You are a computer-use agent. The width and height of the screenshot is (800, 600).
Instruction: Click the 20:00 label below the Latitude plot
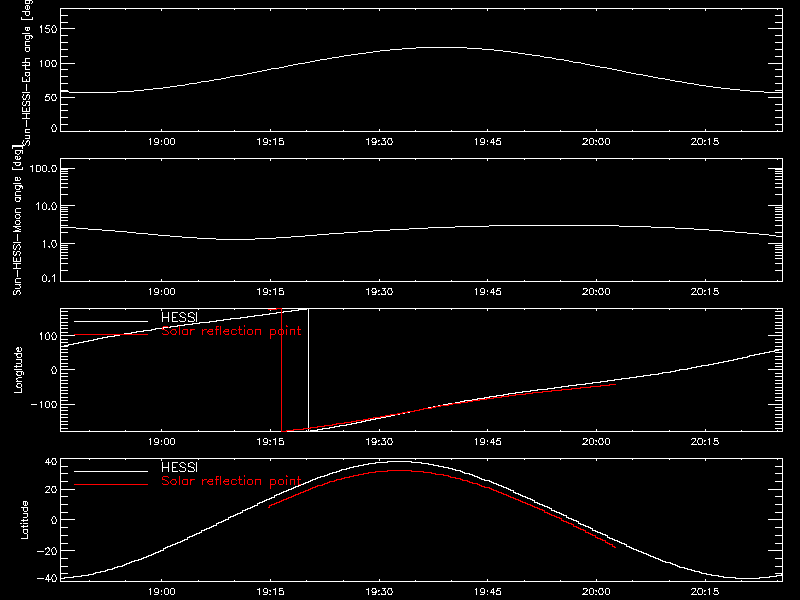(x=596, y=592)
